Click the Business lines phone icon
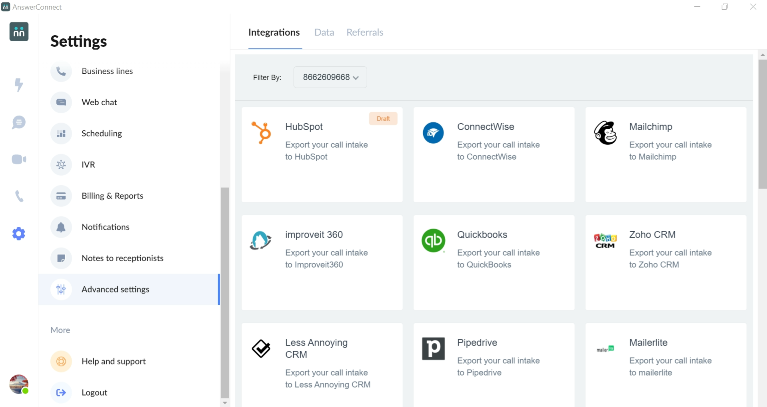The height and width of the screenshot is (407, 767). pos(61,71)
